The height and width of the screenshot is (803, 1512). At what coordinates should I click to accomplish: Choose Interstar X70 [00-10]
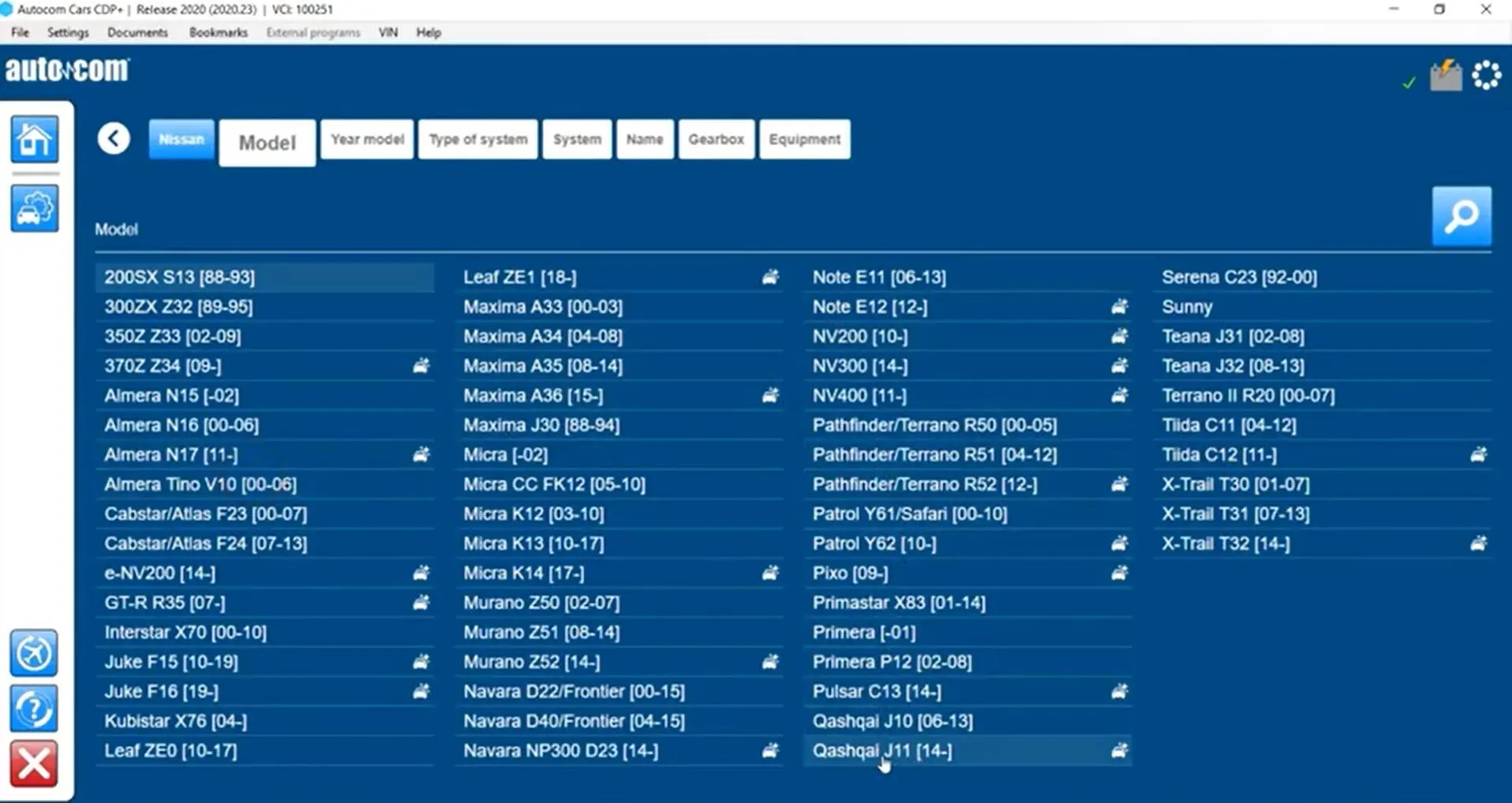[x=265, y=633]
